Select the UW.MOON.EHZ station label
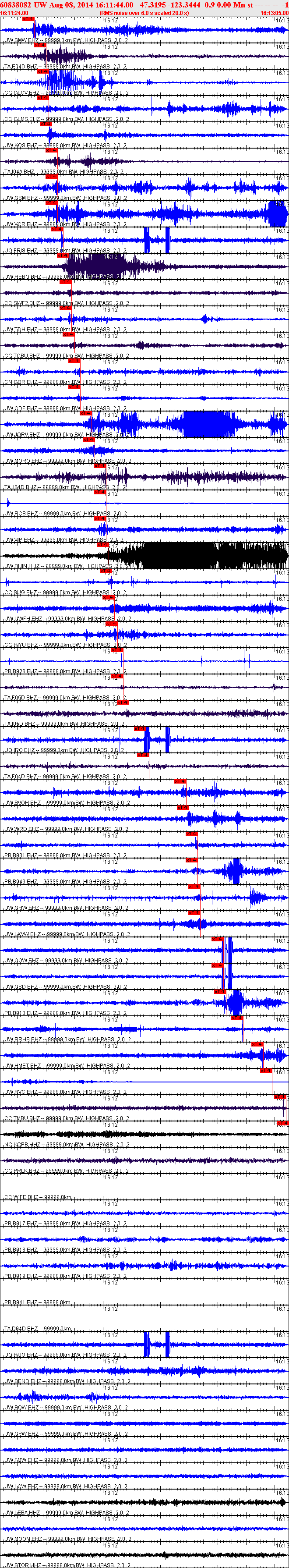289x1568 pixels. (24, 1538)
